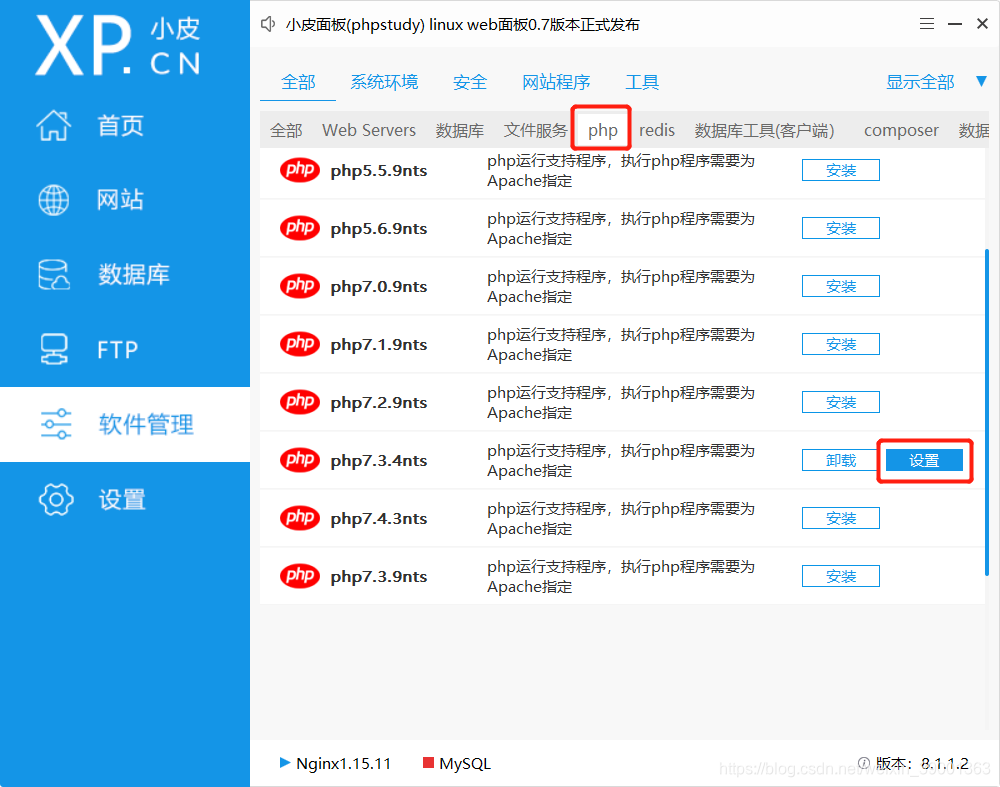This screenshot has width=1000, height=787.
Task: Click the php5.5.9nts name text
Action: tap(379, 170)
